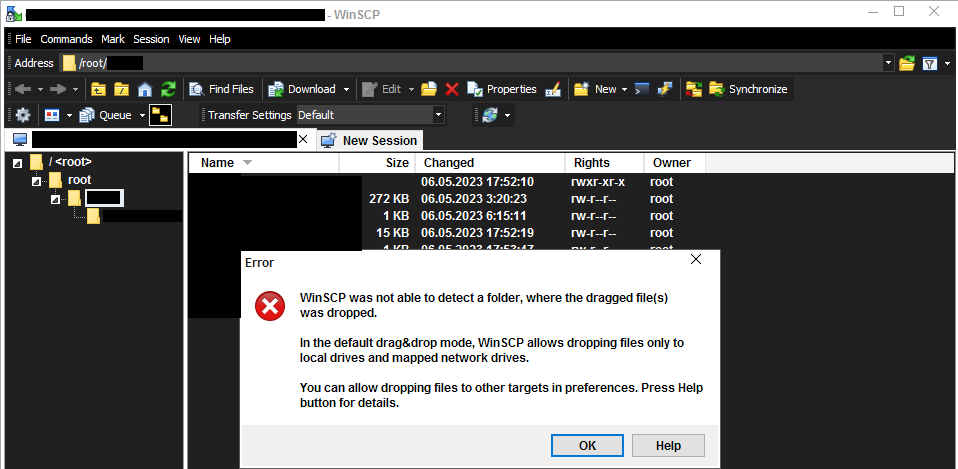Go to parent directory icon

[98, 89]
